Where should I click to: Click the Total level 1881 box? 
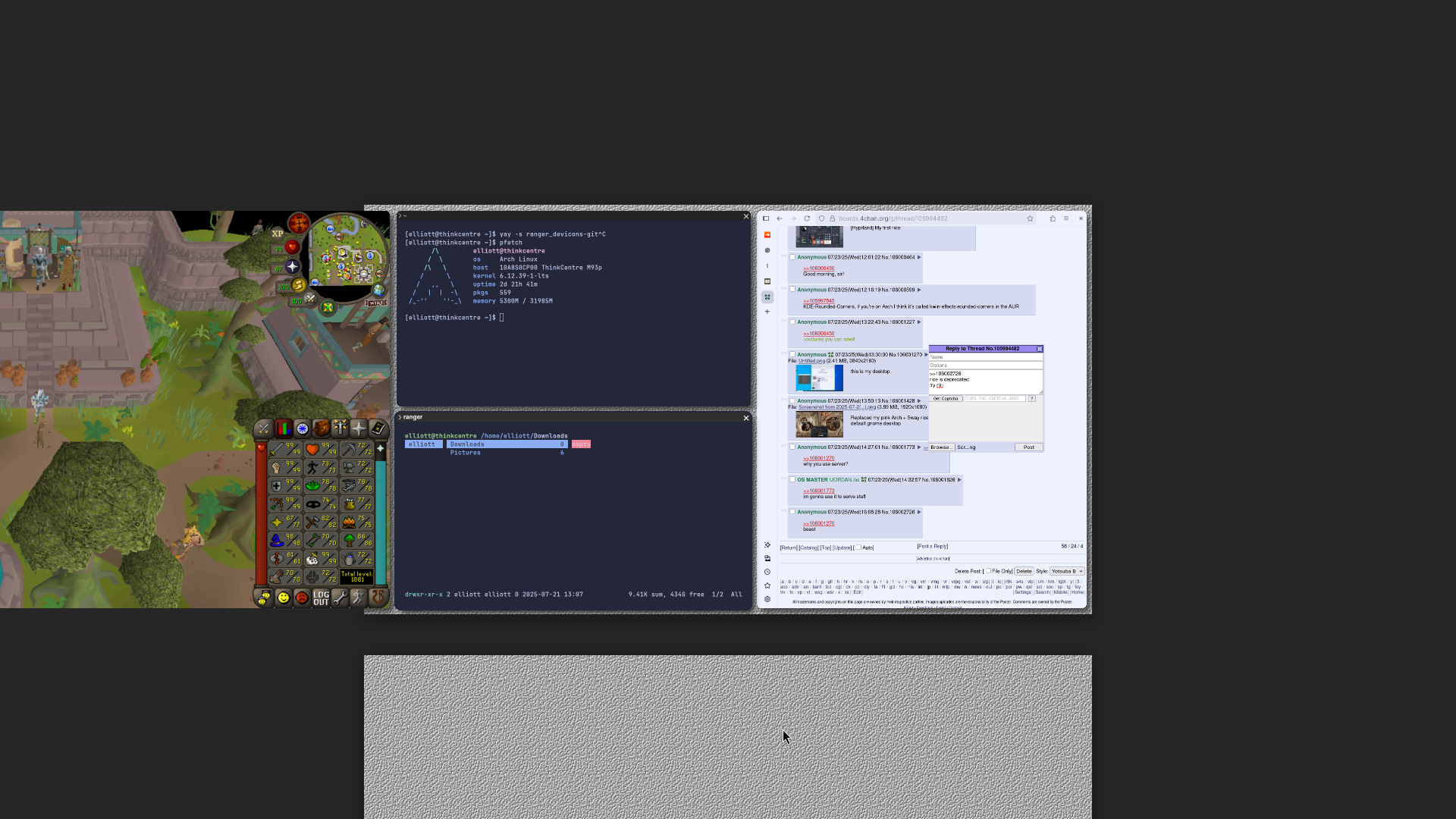pos(357,576)
